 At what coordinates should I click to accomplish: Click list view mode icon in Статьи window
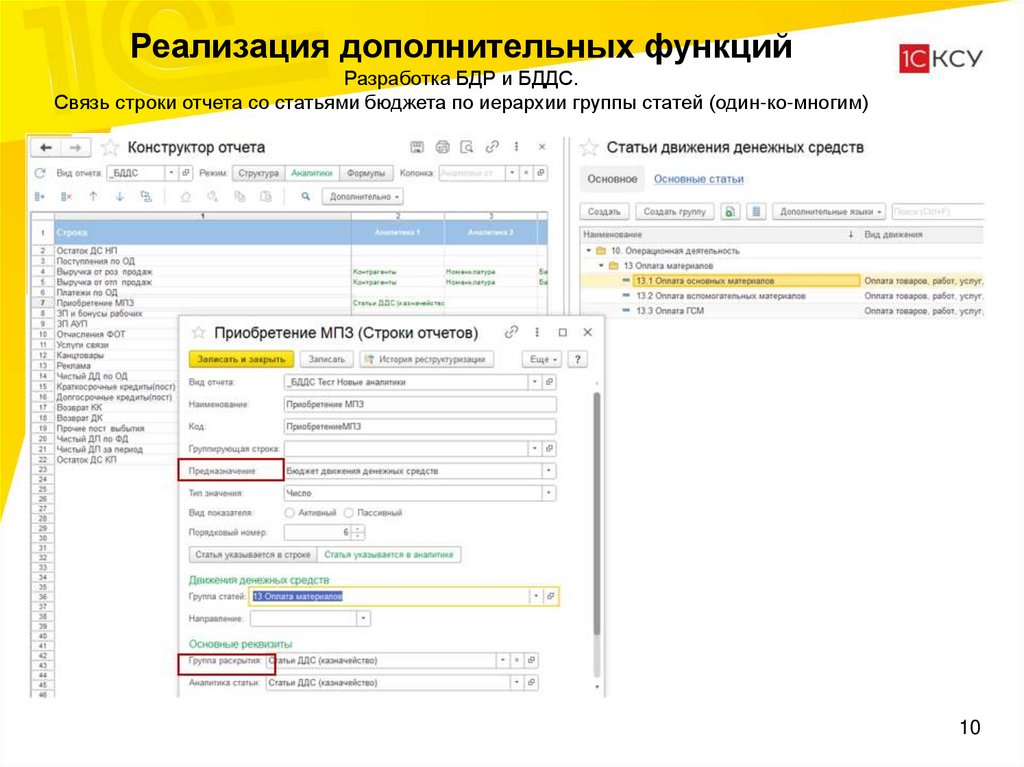tap(756, 212)
